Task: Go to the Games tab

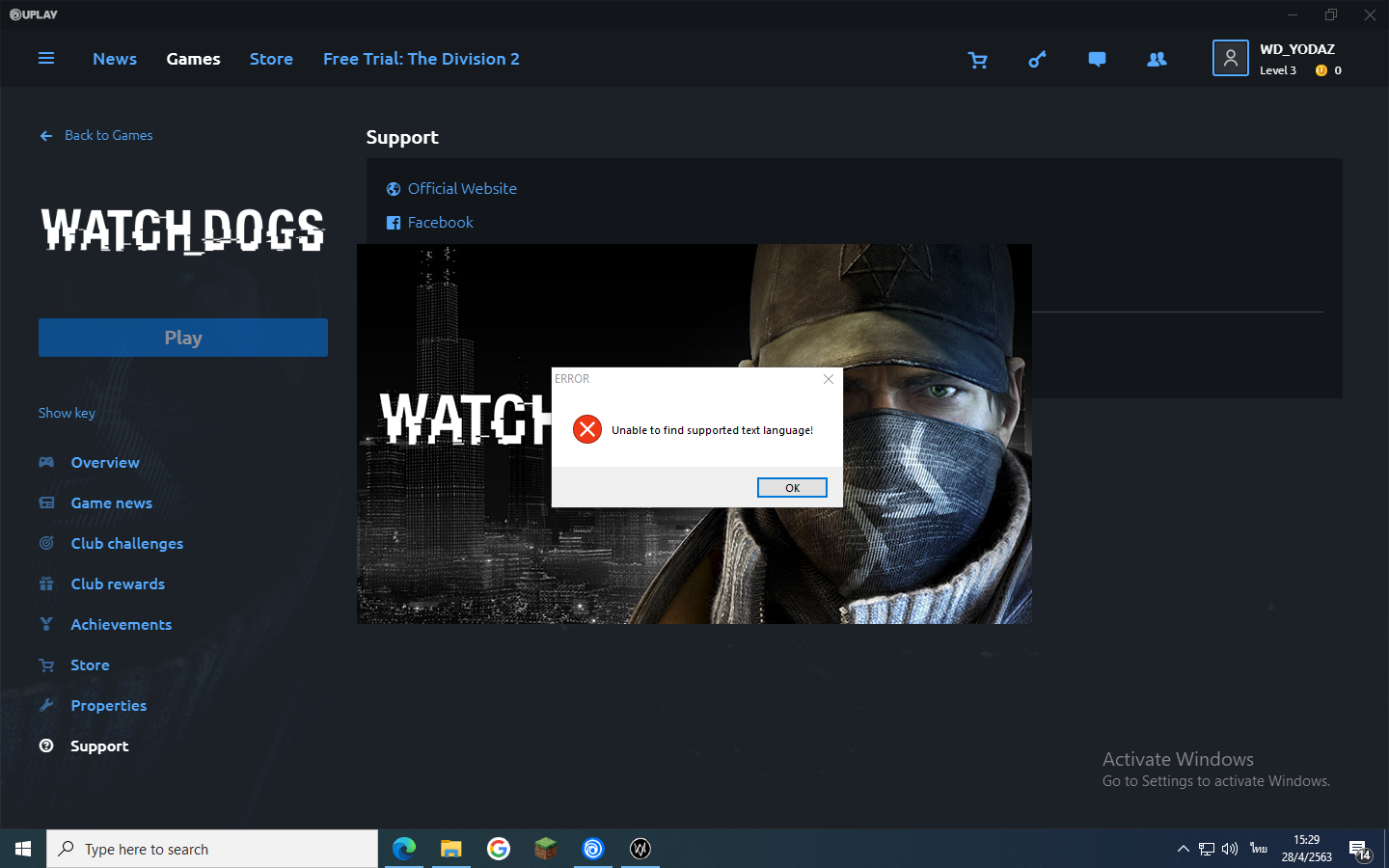Action: 193,59
